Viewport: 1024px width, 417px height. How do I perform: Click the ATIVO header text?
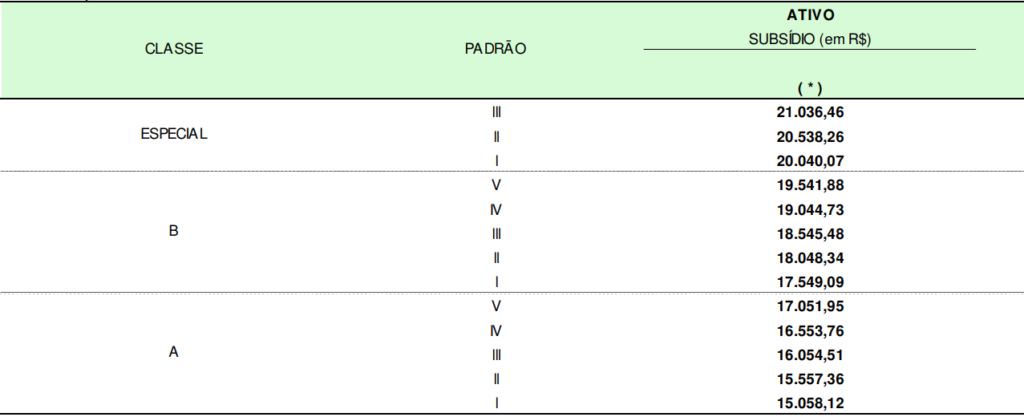tap(810, 15)
